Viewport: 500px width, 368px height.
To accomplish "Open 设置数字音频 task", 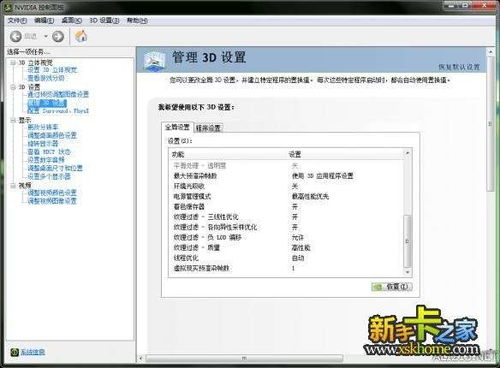I will [x=46, y=160].
